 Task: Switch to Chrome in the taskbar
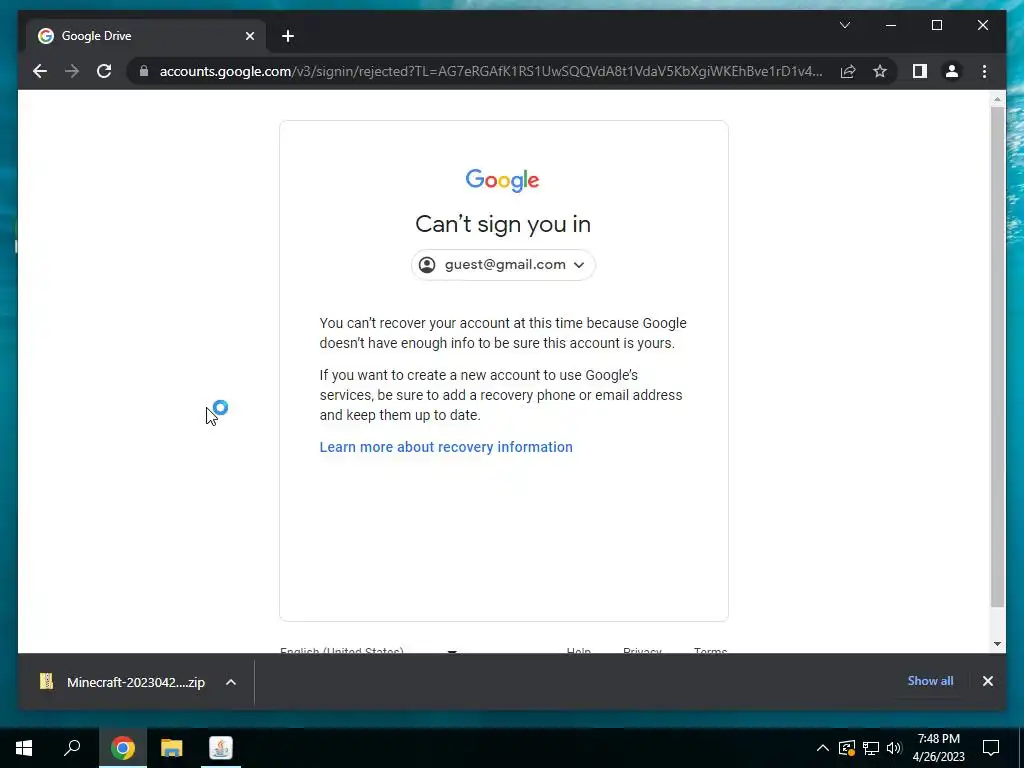click(123, 748)
